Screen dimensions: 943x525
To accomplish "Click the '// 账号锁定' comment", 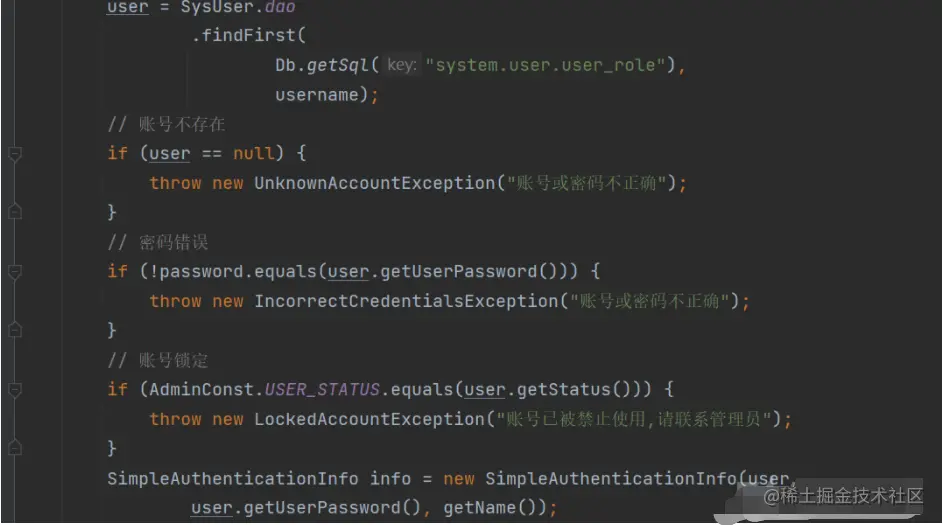I will (x=158, y=360).
